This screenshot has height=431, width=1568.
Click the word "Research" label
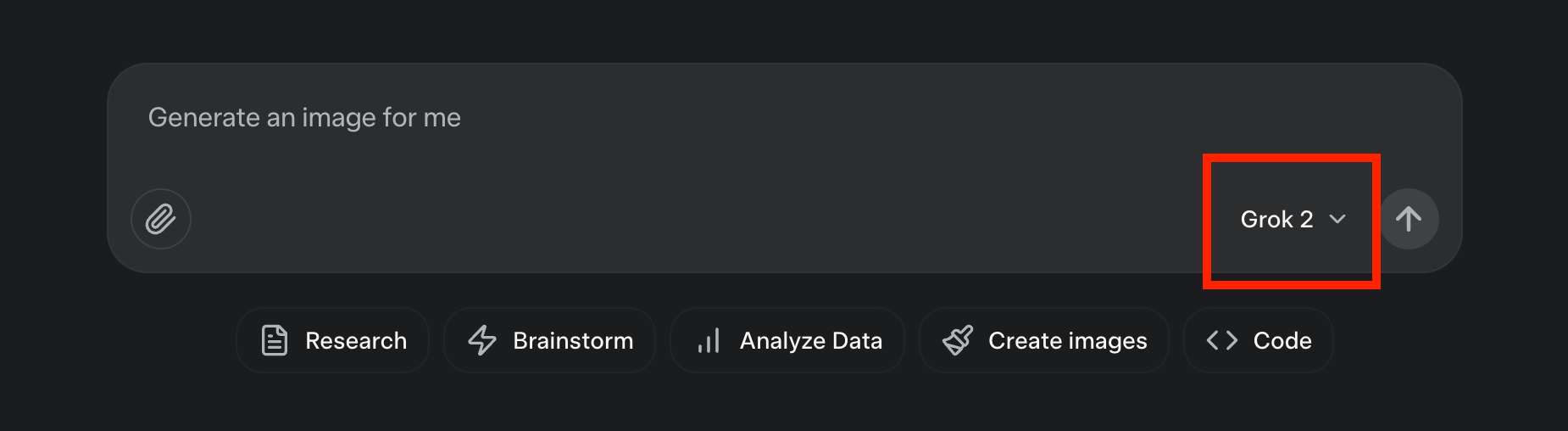click(x=356, y=340)
